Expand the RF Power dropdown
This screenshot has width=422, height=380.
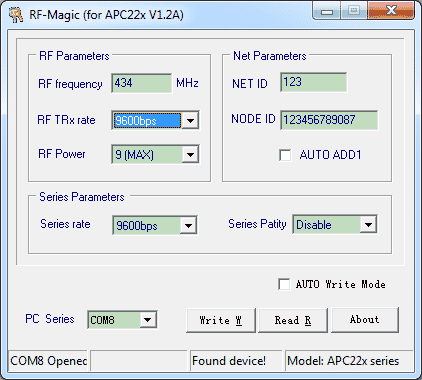pos(190,154)
